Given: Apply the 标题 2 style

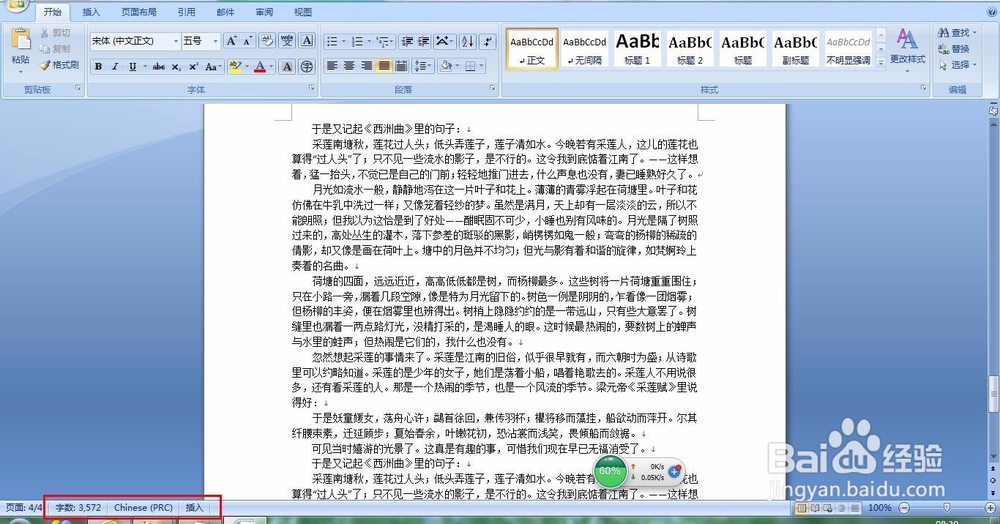Looking at the screenshot, I should 690,48.
